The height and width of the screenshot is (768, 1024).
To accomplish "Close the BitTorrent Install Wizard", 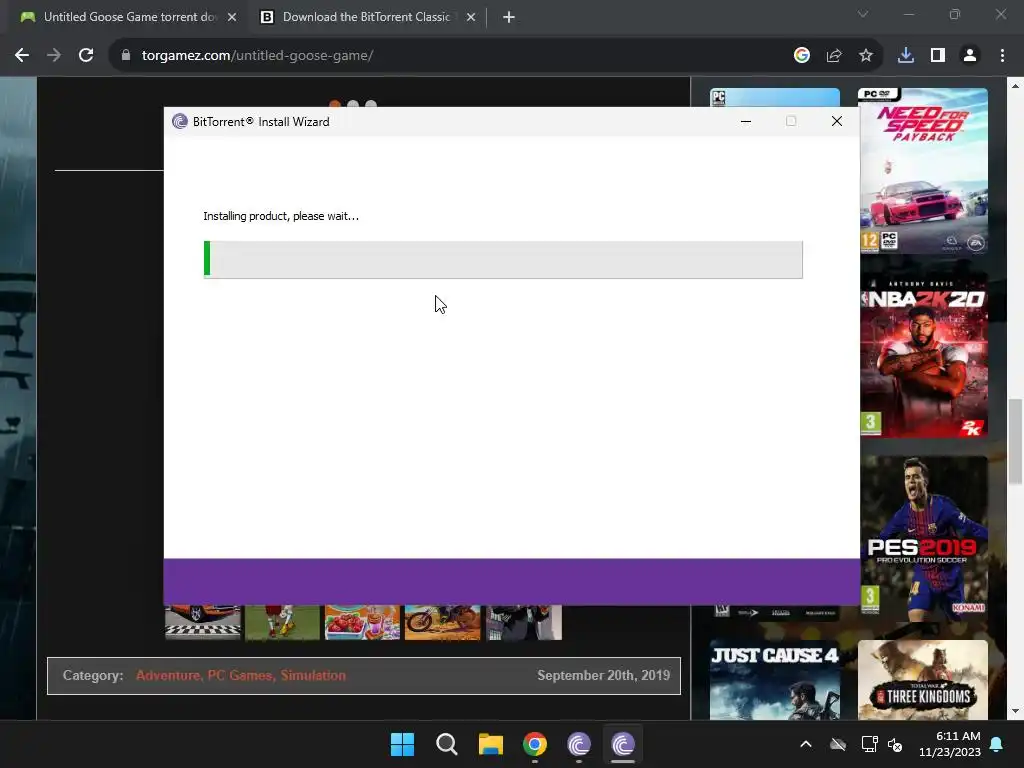I will tap(837, 121).
